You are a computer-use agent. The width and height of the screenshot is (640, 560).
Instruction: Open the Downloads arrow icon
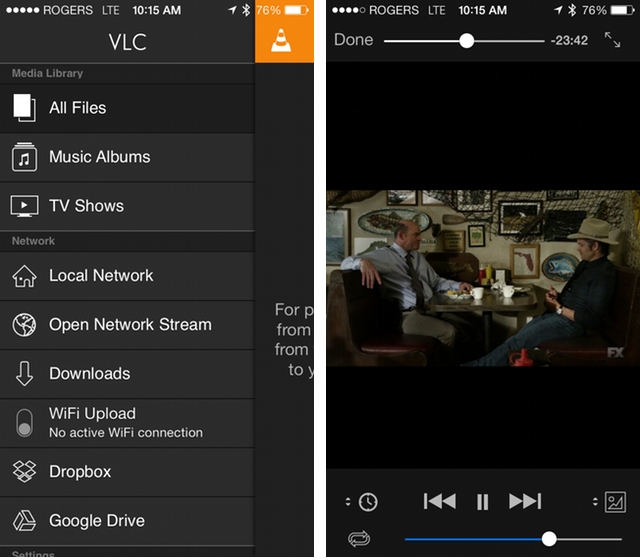24,374
